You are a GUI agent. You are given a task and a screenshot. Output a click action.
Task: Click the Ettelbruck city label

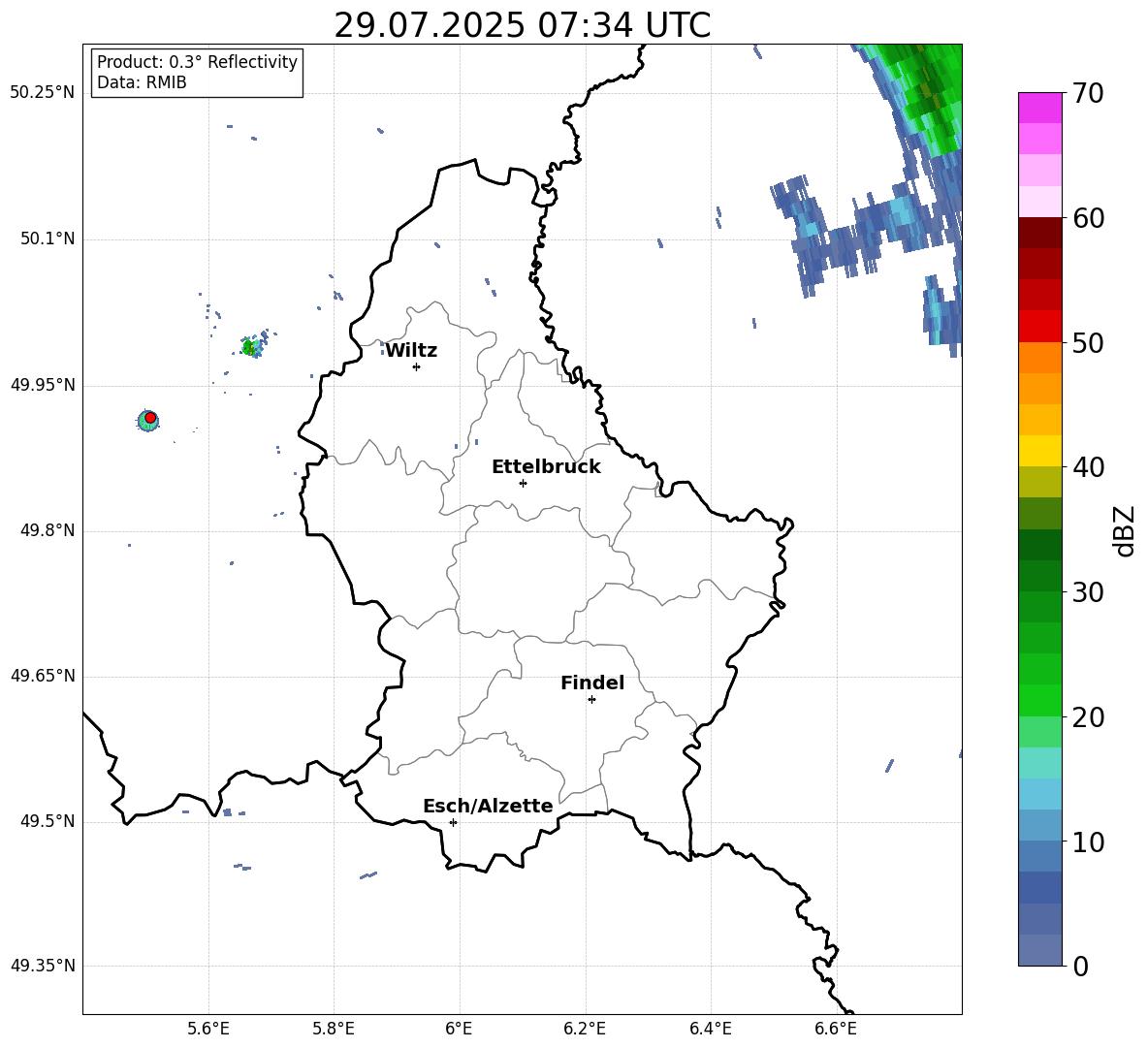546,467
